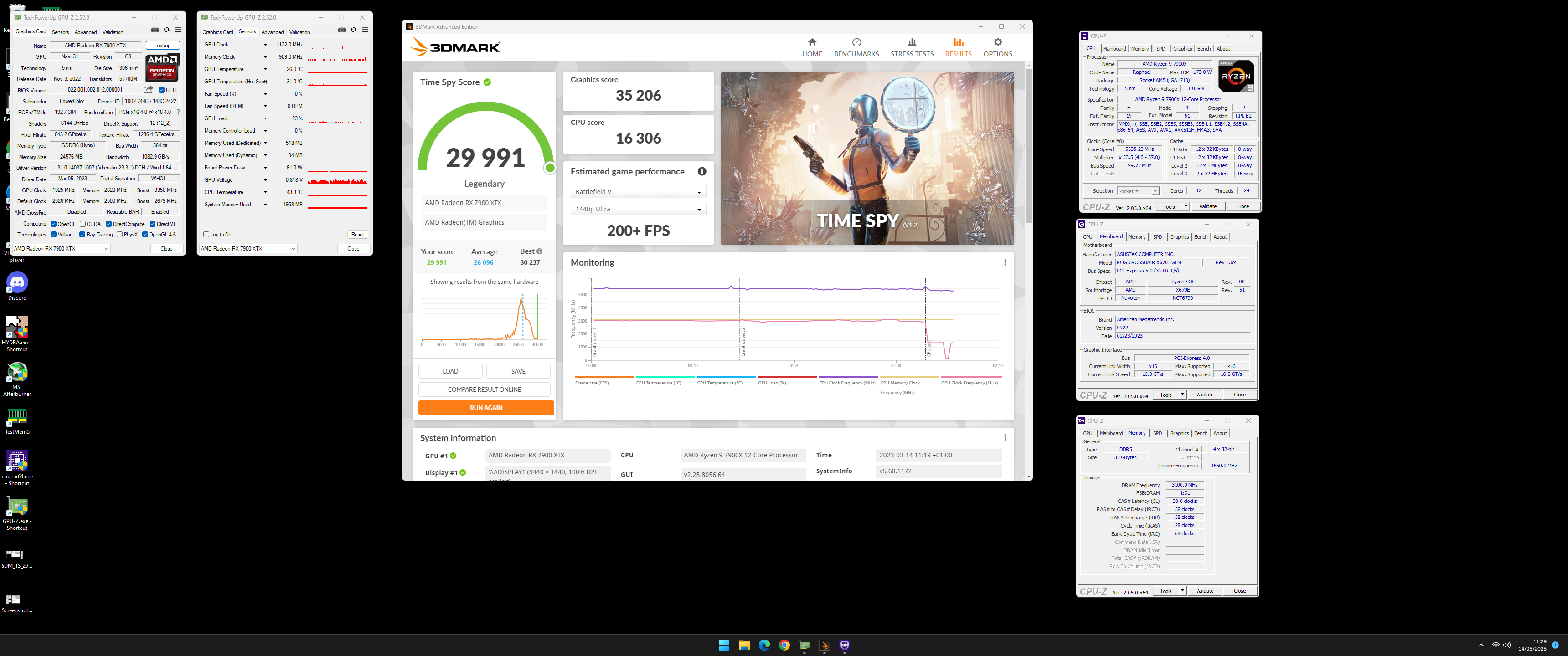Viewport: 1568px width, 656px height.
Task: Open Battlefield V game dropdown
Action: pos(638,192)
